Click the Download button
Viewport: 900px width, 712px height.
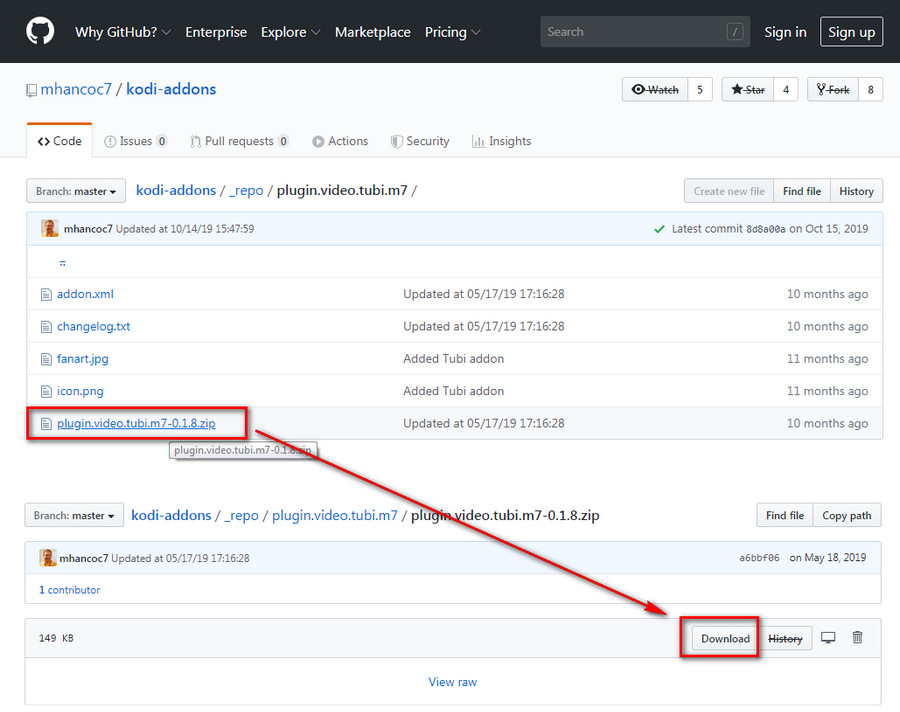pyautogui.click(x=725, y=639)
